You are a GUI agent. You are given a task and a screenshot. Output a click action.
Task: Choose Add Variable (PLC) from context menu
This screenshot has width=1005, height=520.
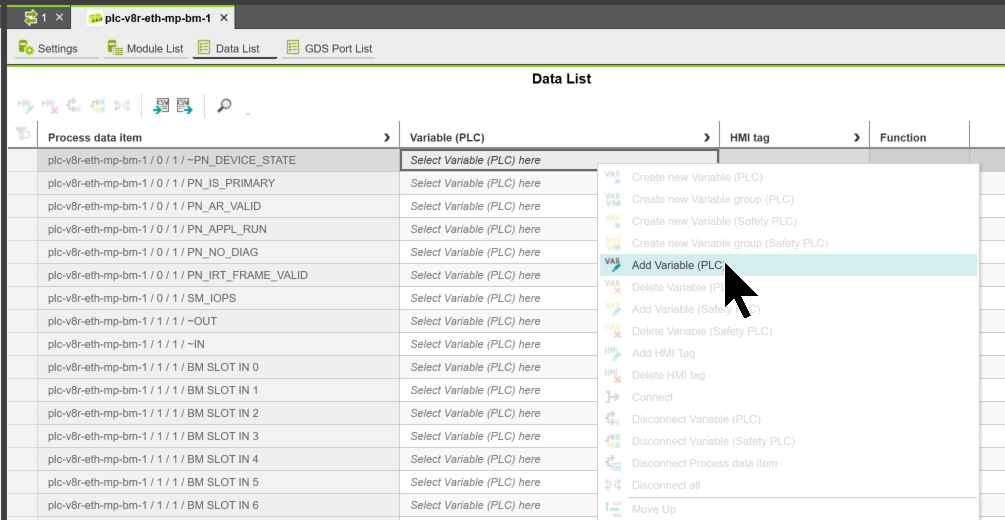pos(678,265)
